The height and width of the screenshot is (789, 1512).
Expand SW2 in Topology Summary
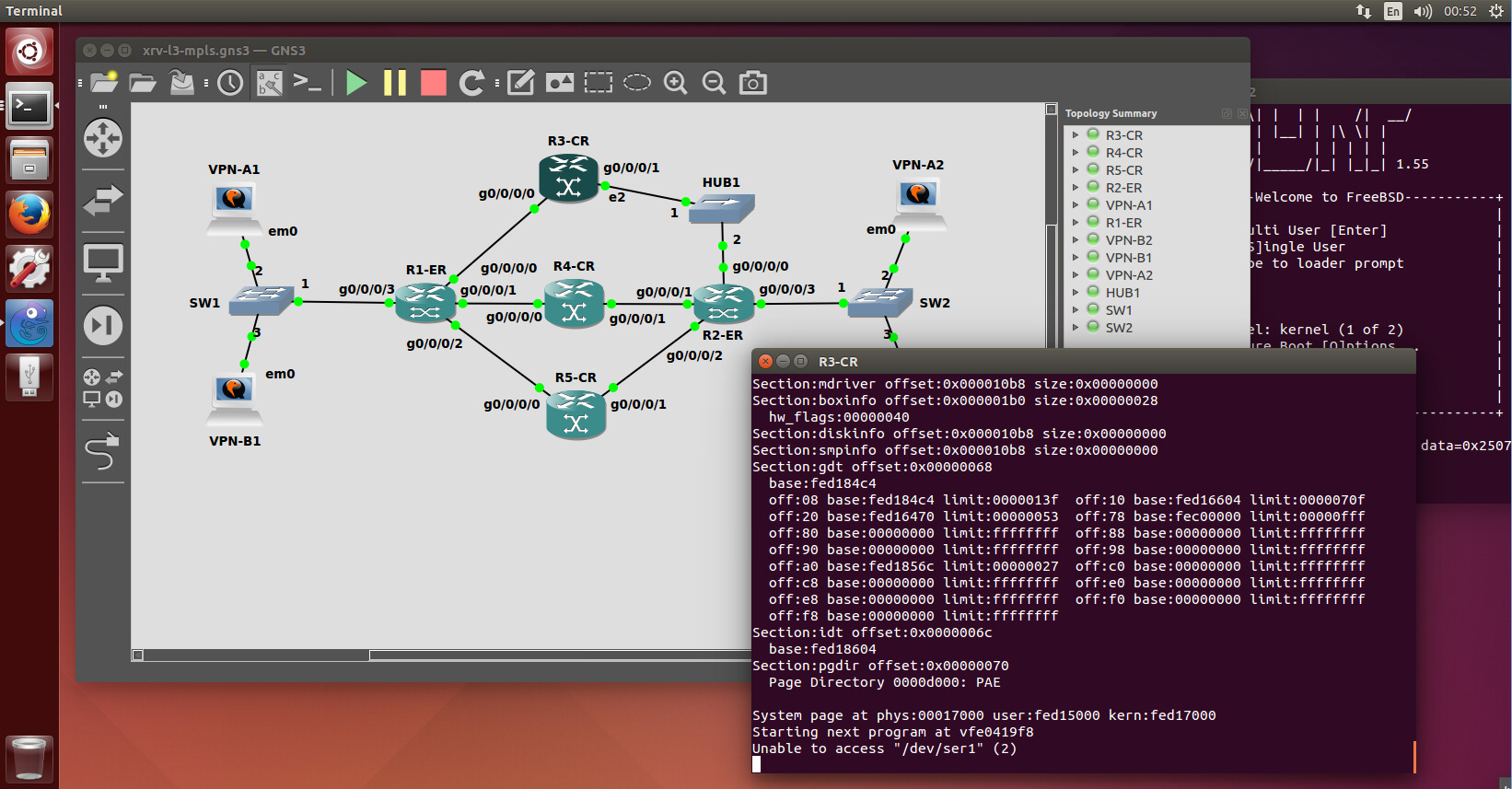click(1076, 328)
